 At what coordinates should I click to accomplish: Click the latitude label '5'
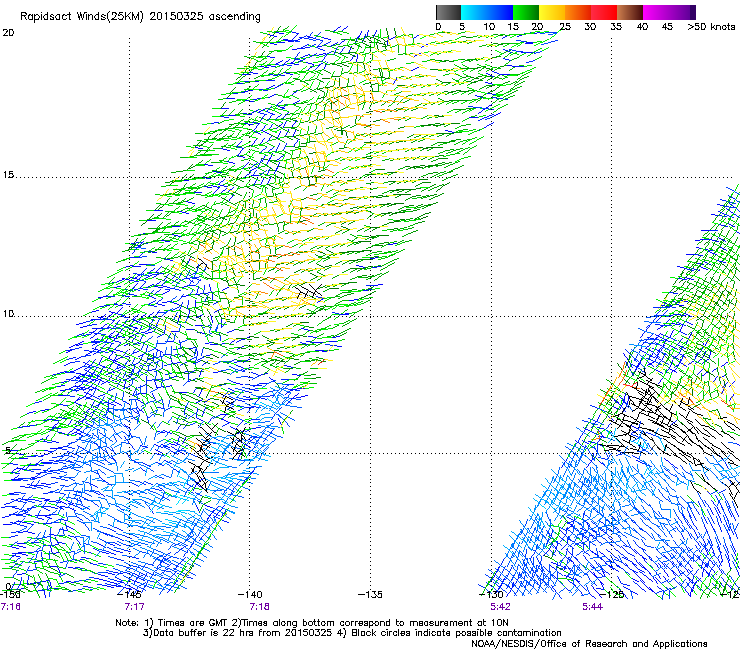(8, 450)
